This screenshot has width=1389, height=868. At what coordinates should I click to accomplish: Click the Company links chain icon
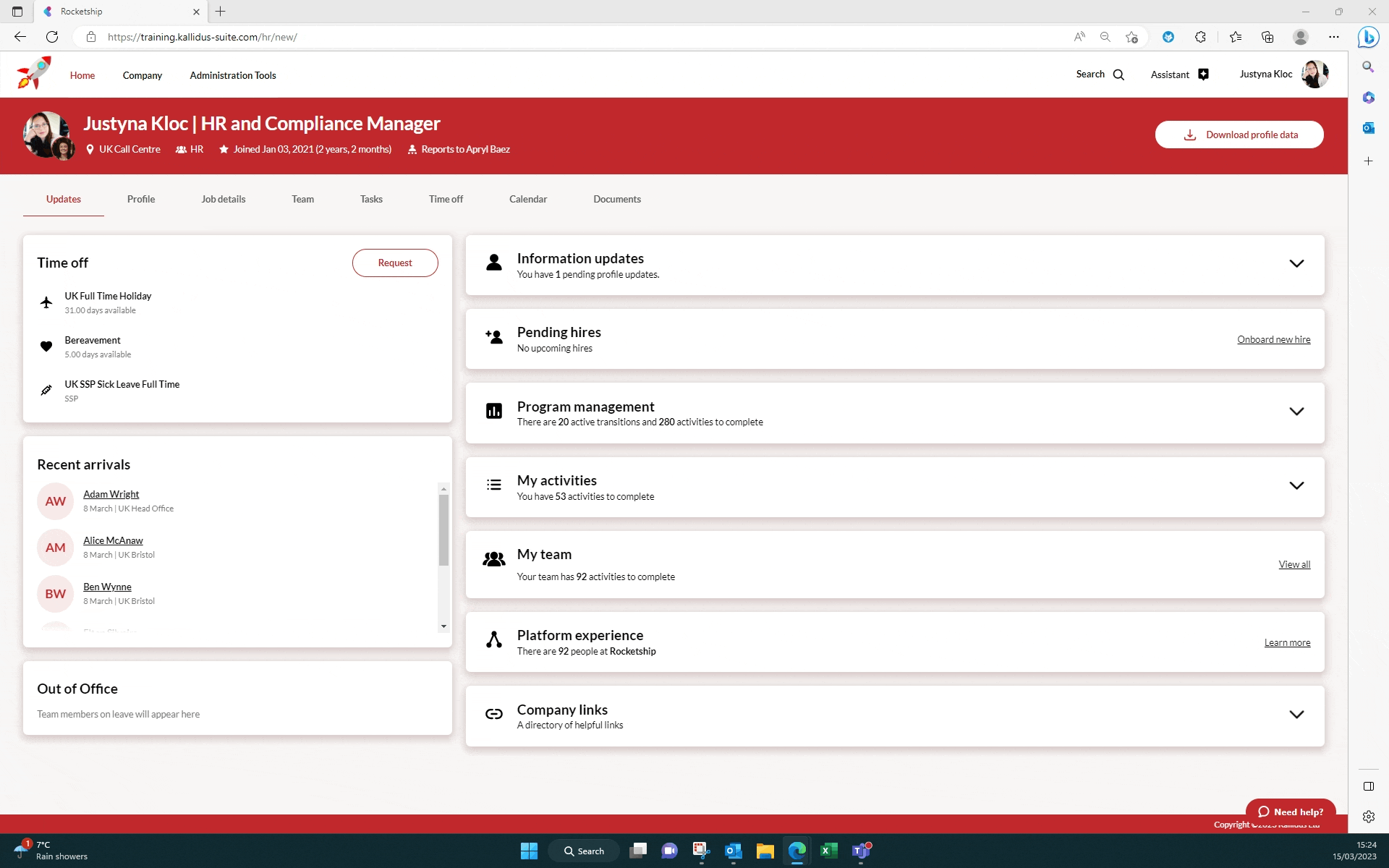494,715
